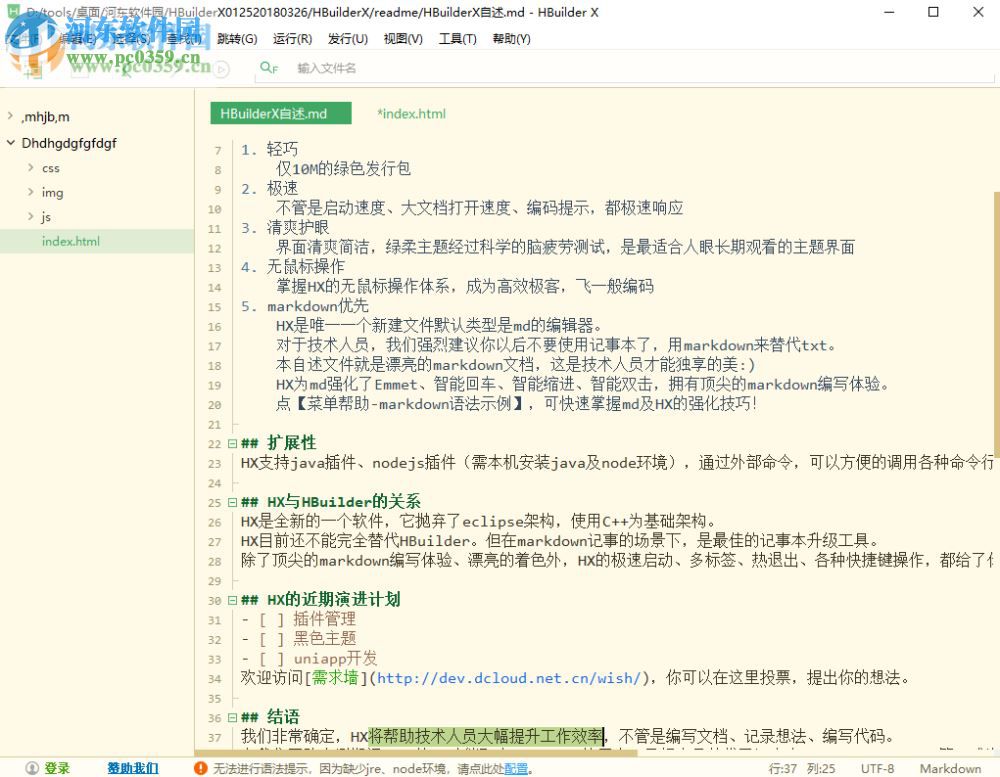The image size is (1000, 777).
Task: Click the highlighted text 将帮助技术人员大幅提升工作效率
Action: [x=487, y=736]
